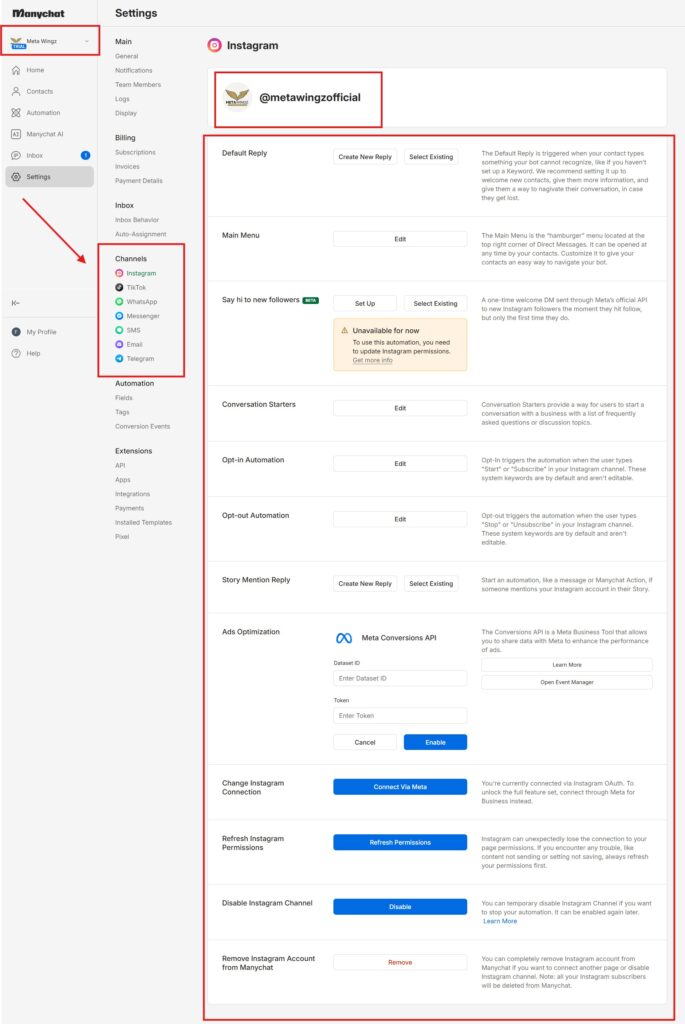Click the Settings gear icon in sidebar
This screenshot has width=685, height=1024.
pyautogui.click(x=16, y=177)
